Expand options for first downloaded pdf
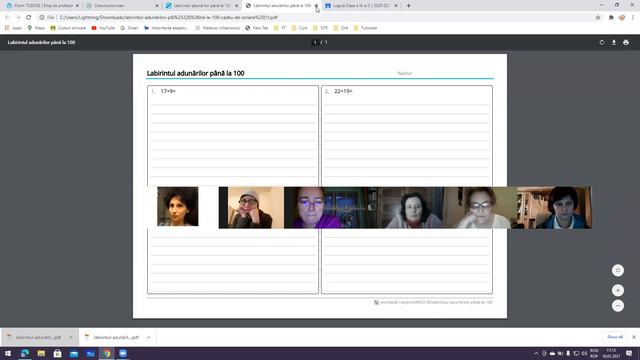This screenshot has height=360, width=640. tap(71, 338)
